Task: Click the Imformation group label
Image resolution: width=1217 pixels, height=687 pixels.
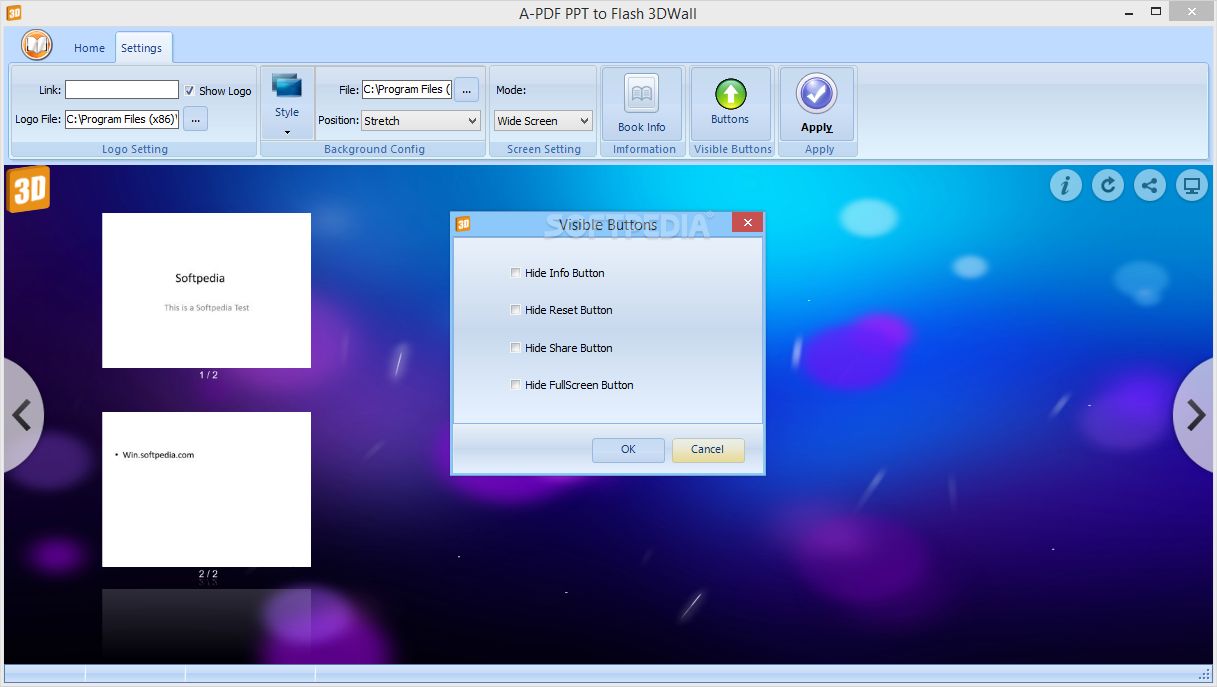Action: [644, 149]
